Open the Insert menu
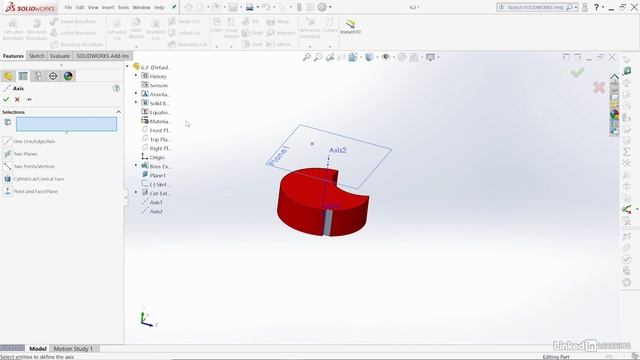 108,7
